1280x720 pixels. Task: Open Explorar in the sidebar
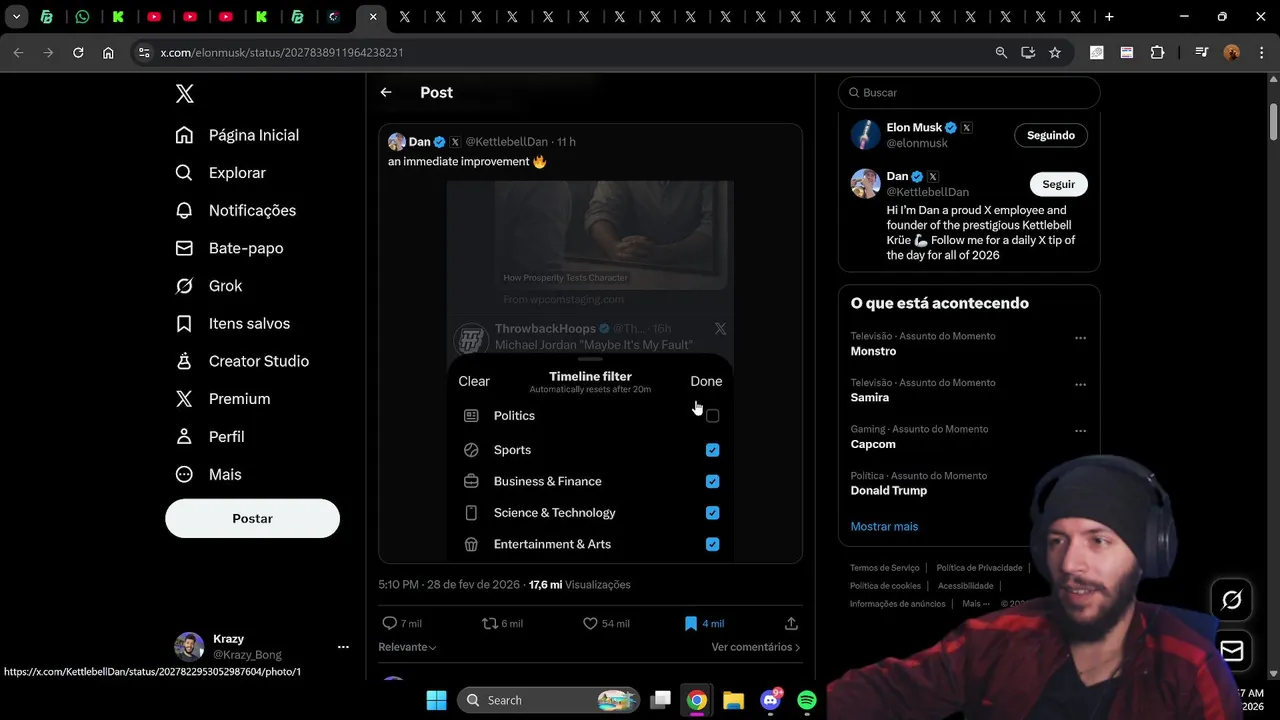221,173
